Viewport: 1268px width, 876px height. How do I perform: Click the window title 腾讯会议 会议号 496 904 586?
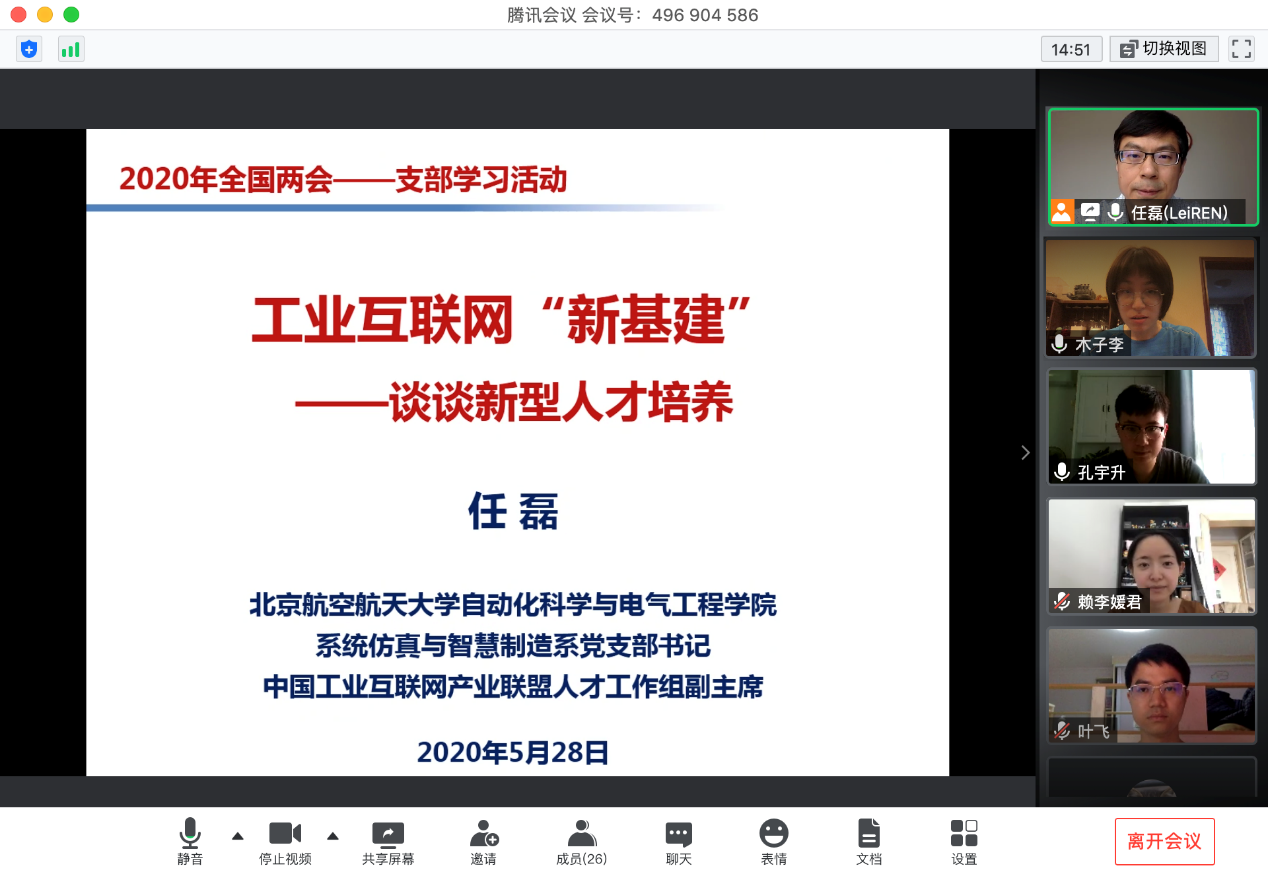click(633, 15)
